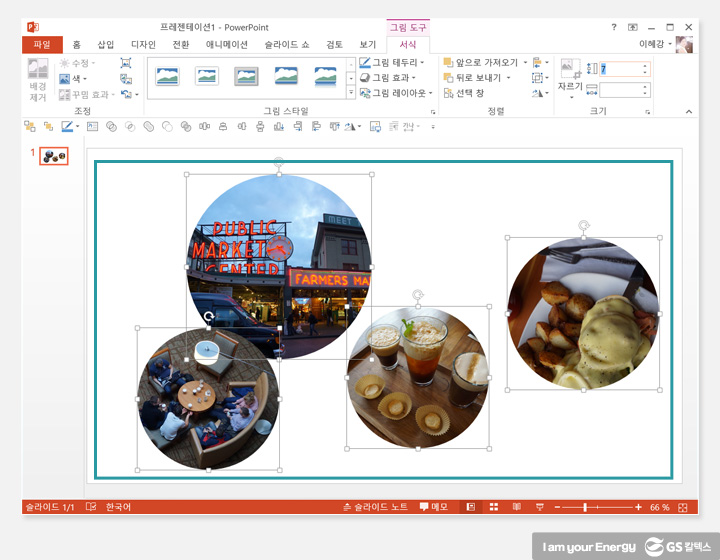The image size is (720, 560).
Task: Open the Picture Effects (그림 효과) dropdown
Action: (392, 77)
